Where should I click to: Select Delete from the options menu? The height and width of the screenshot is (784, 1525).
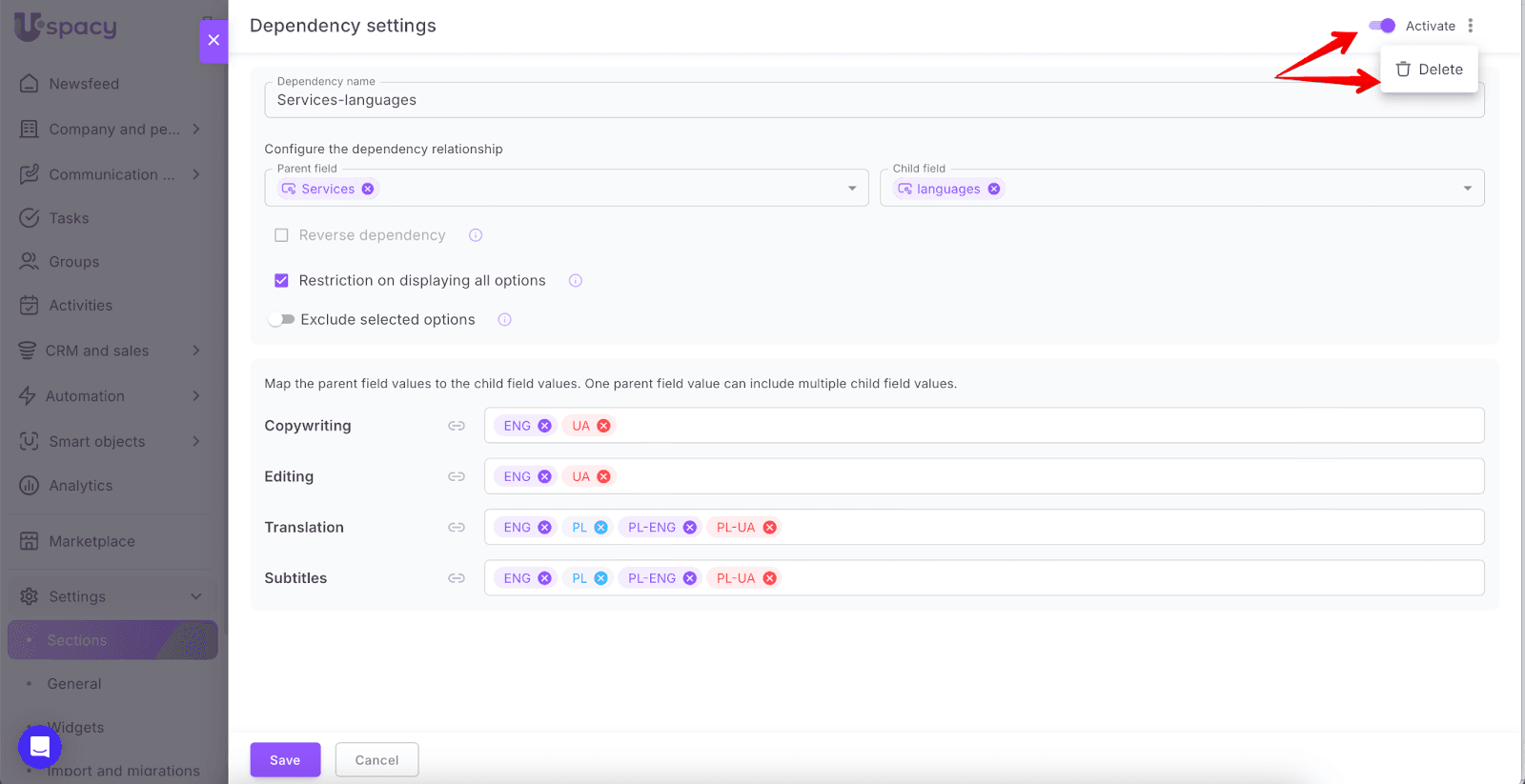point(1429,70)
